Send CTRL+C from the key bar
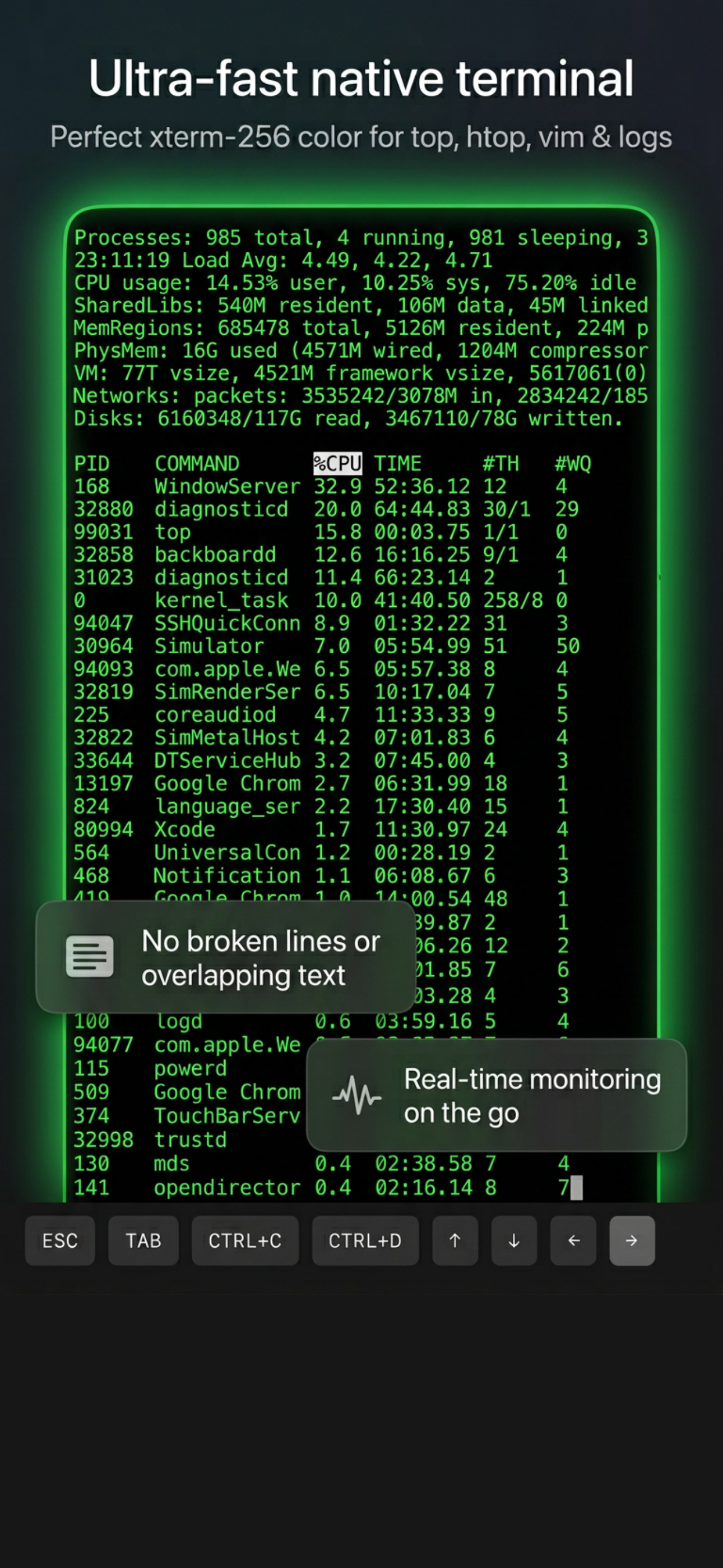Image resolution: width=723 pixels, height=1568 pixels. click(245, 1240)
